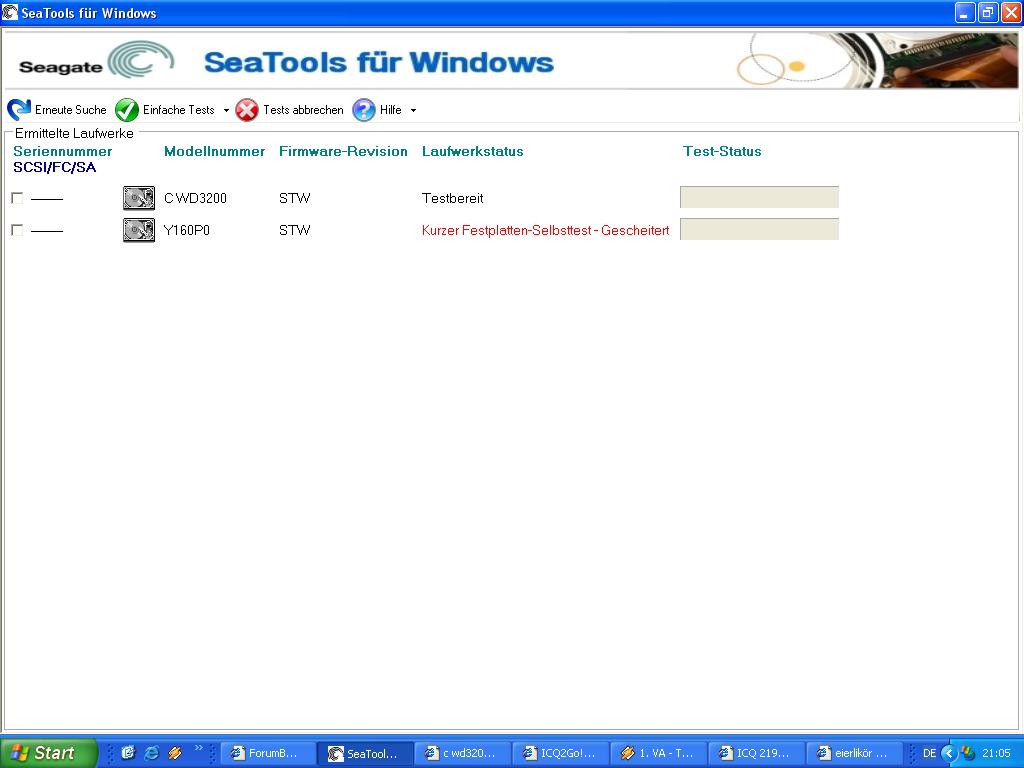Restore down the SeaTools window

pyautogui.click(x=988, y=12)
